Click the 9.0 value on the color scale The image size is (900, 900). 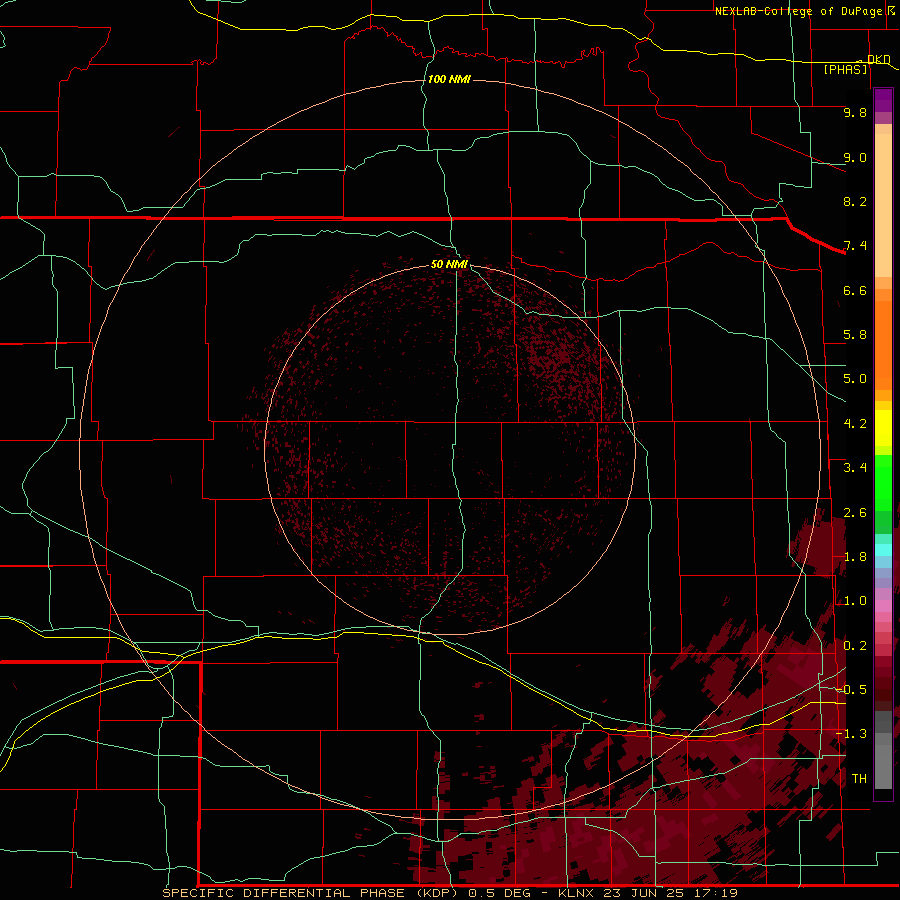click(855, 157)
